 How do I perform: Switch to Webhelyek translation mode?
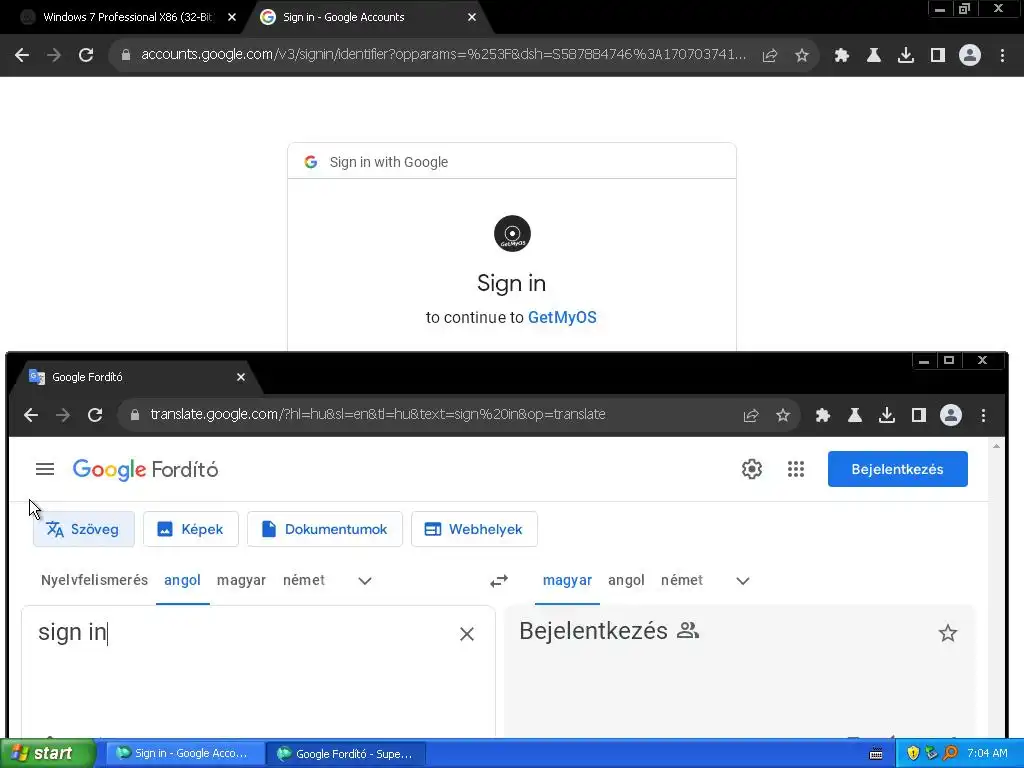pyautogui.click(x=474, y=529)
